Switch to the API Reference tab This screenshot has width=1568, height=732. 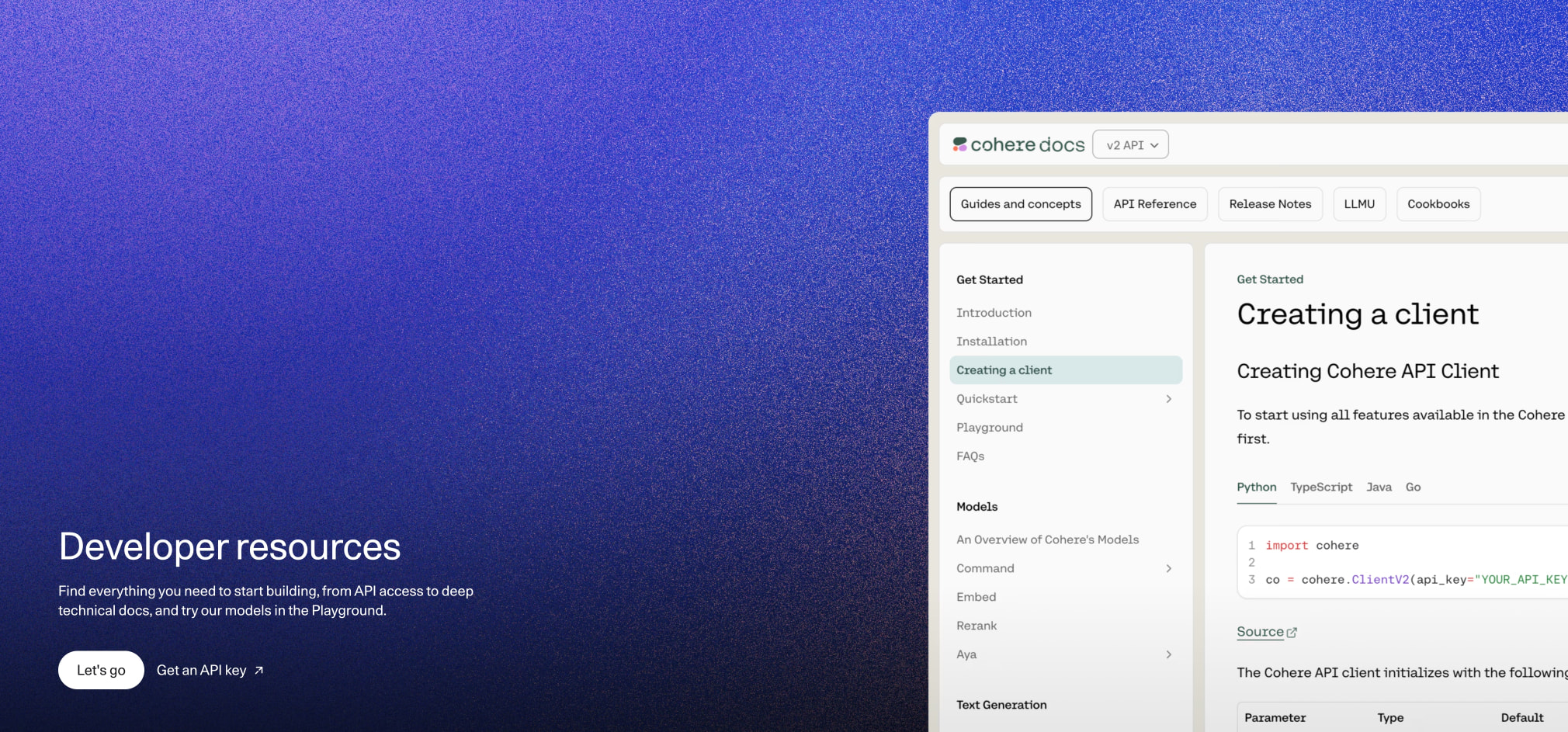[x=1155, y=204]
